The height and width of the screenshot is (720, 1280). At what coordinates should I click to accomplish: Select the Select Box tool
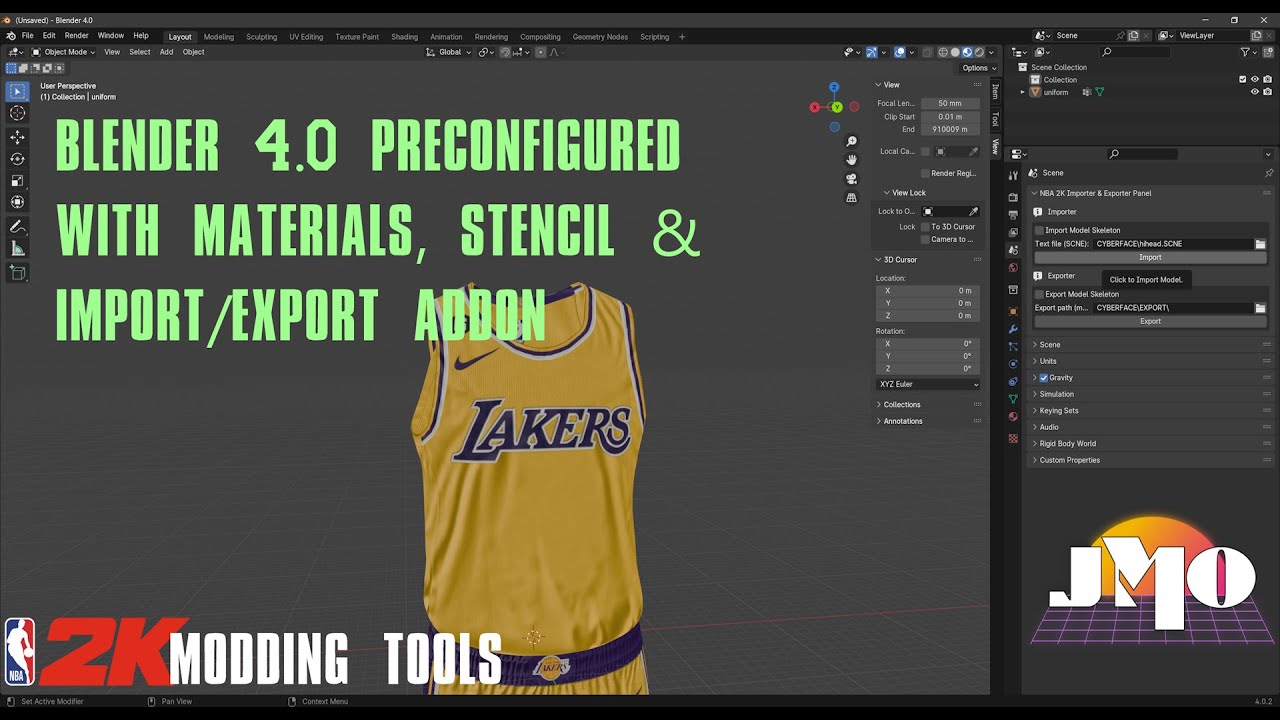[x=17, y=91]
